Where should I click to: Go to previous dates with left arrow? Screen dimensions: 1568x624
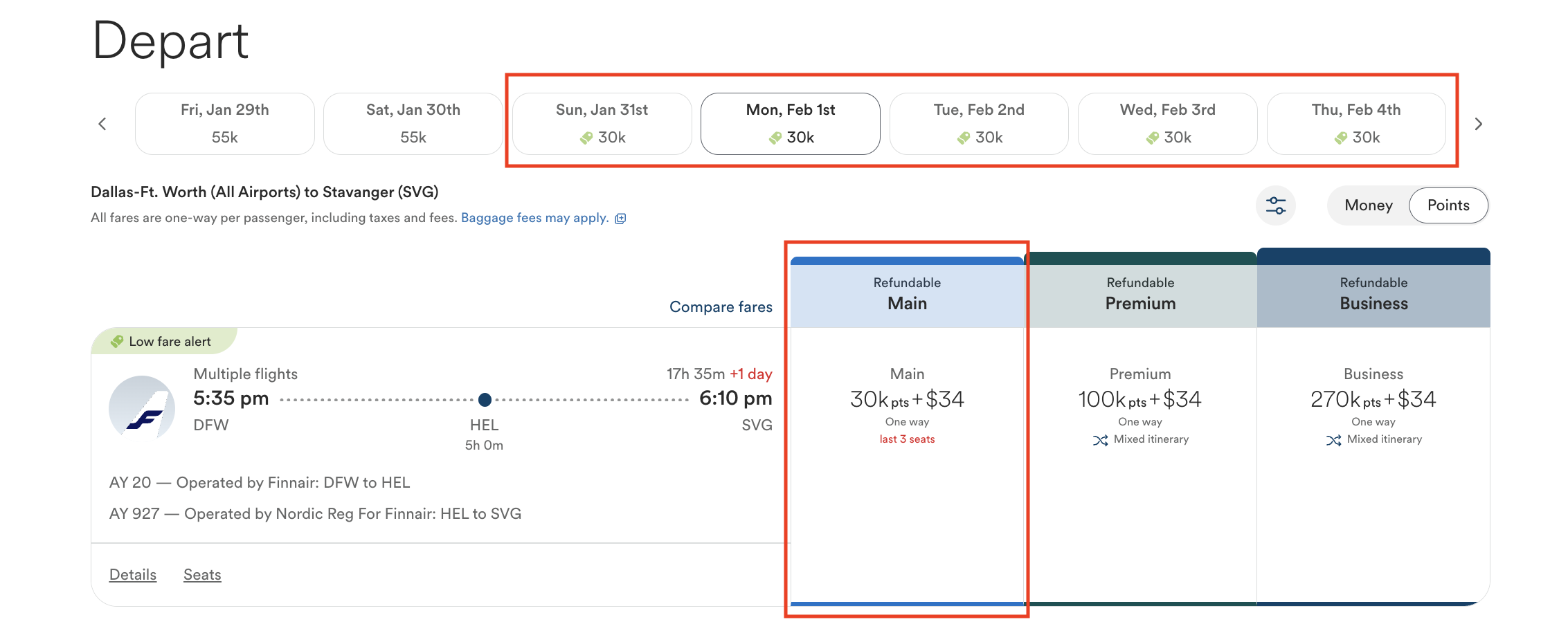[x=102, y=124]
